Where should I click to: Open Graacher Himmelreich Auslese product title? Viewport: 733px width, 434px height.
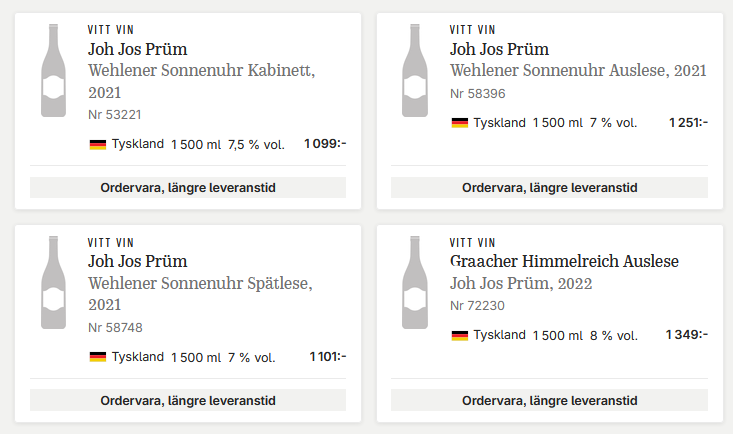564,261
